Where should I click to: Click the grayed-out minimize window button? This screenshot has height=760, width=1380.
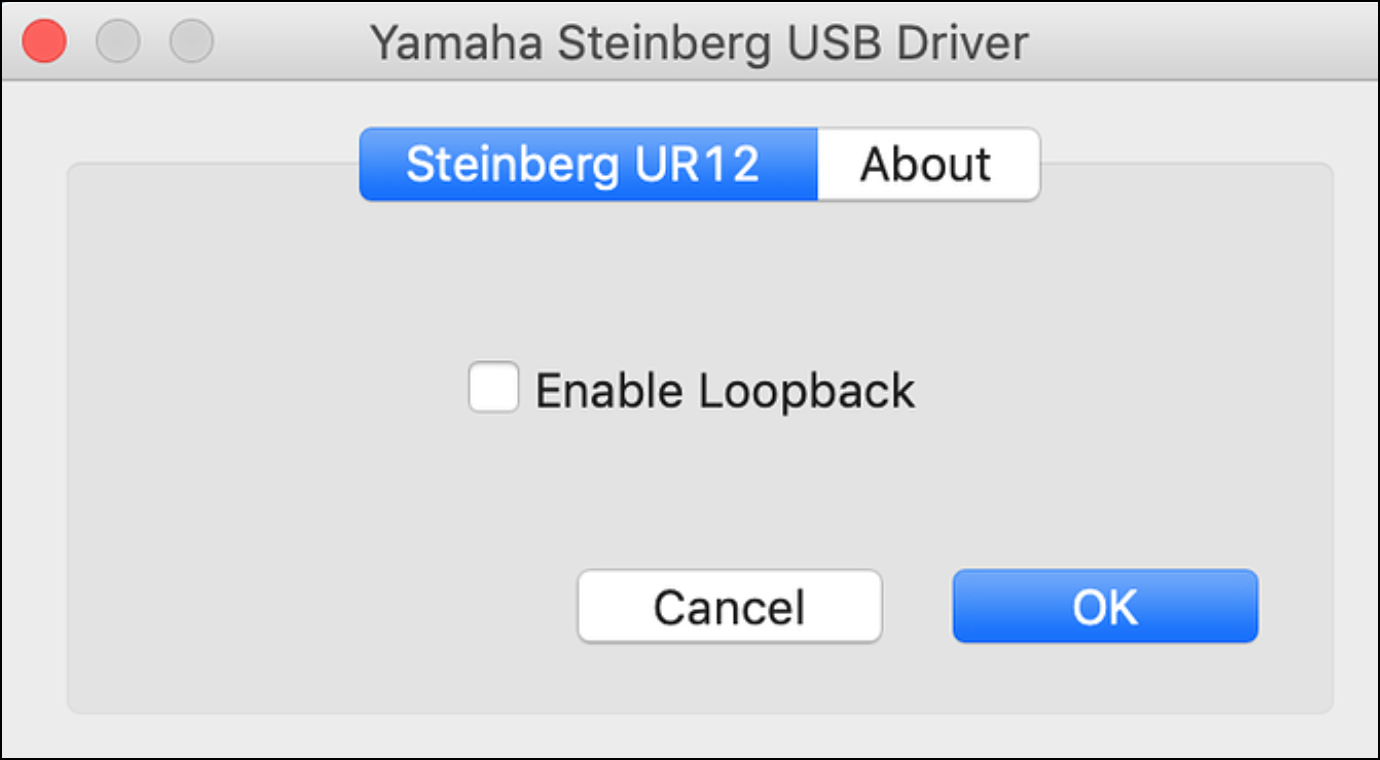tap(117, 42)
